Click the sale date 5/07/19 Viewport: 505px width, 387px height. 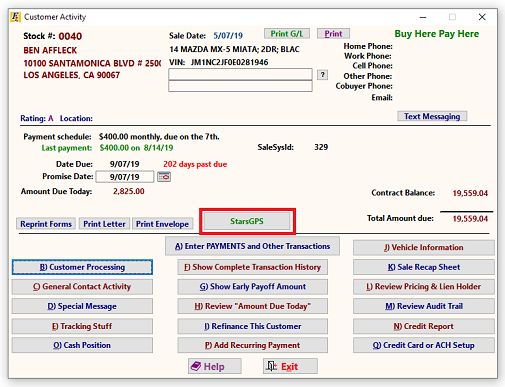tap(228, 35)
